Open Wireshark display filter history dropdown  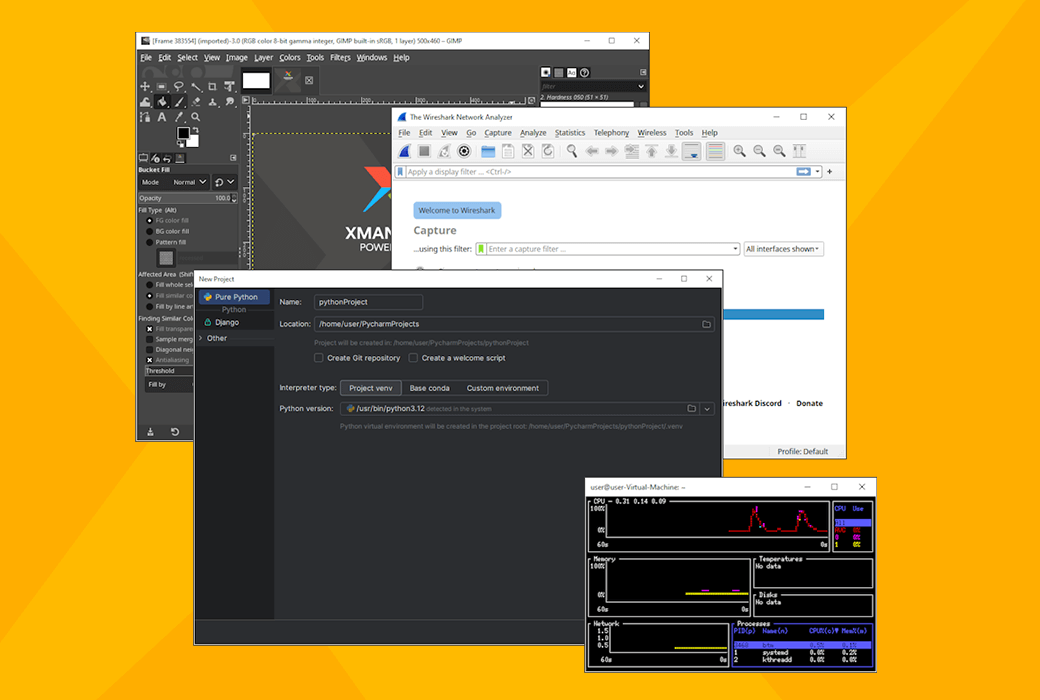818,172
